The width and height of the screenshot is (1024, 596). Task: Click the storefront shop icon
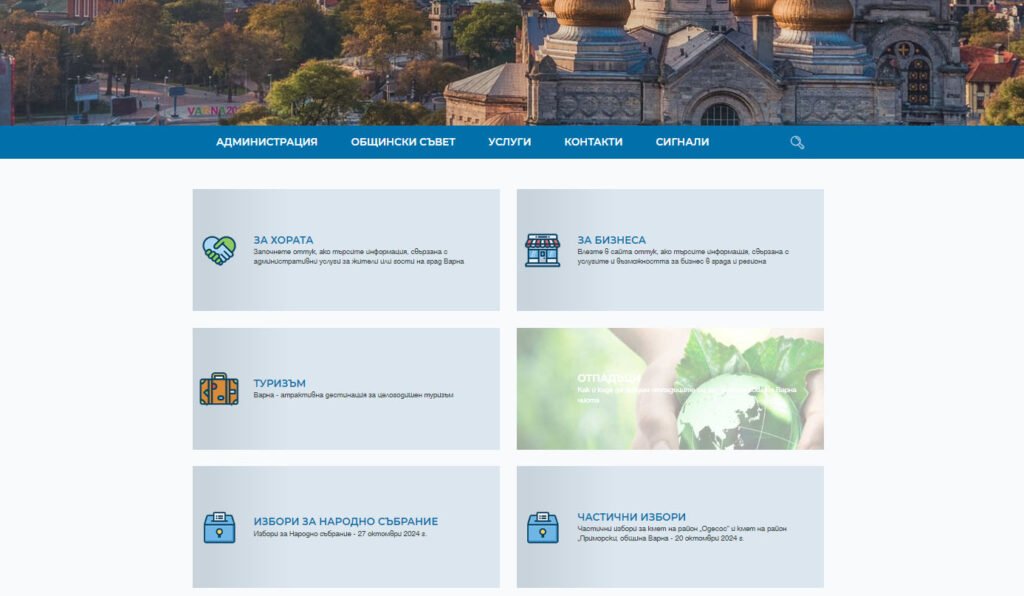pyautogui.click(x=543, y=250)
